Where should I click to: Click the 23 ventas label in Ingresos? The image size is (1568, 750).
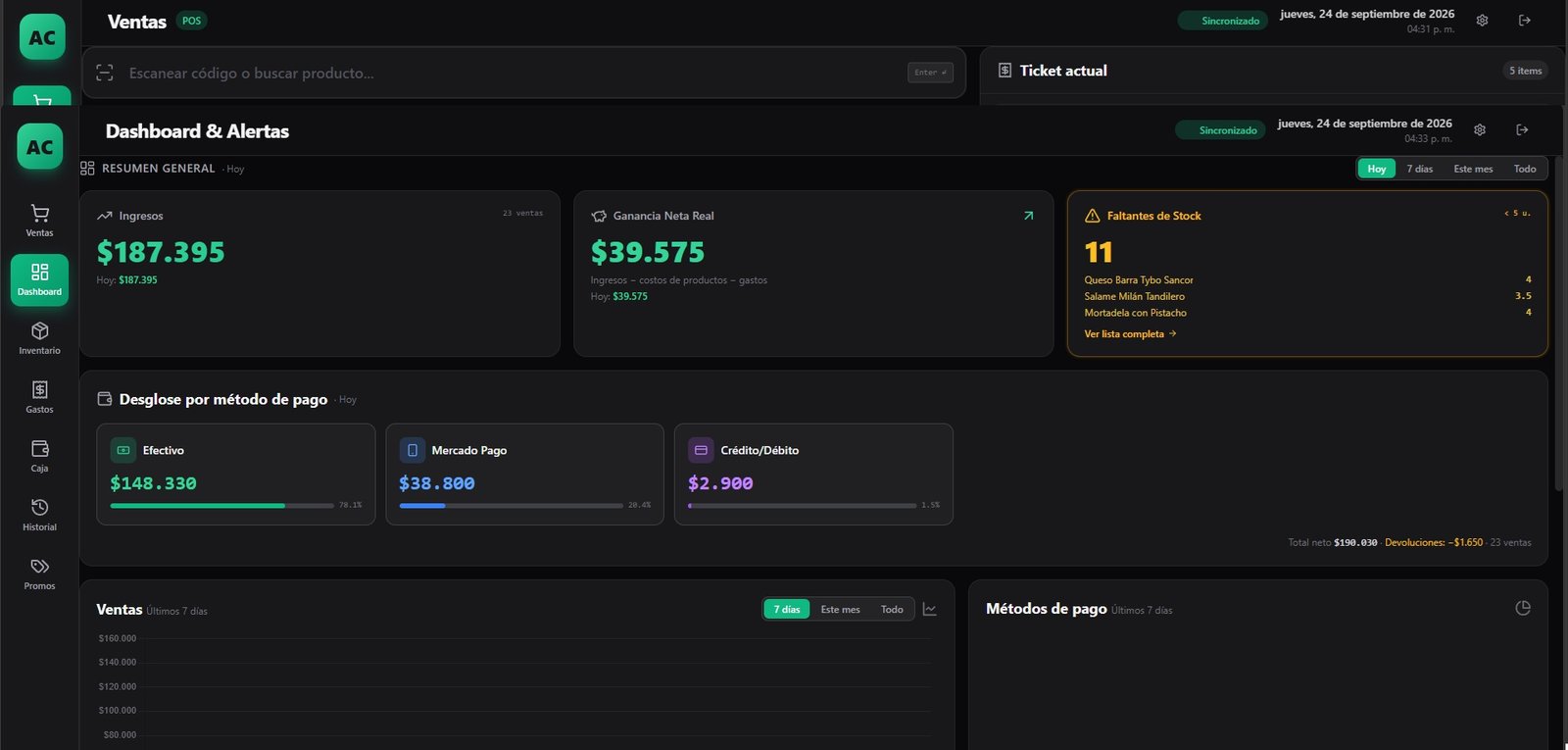[522, 213]
